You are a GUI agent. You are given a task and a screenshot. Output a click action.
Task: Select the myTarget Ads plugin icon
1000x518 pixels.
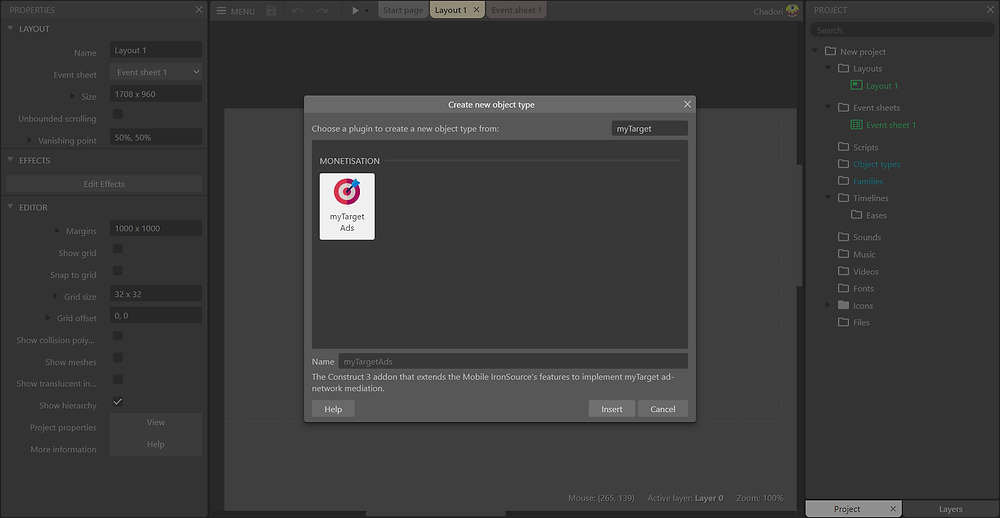(x=347, y=206)
